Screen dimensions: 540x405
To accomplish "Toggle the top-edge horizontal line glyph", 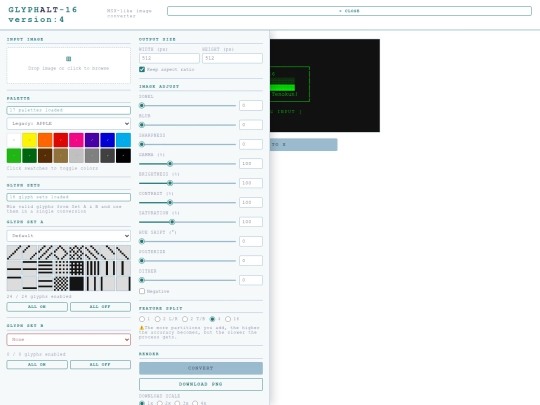I will coord(14,284).
